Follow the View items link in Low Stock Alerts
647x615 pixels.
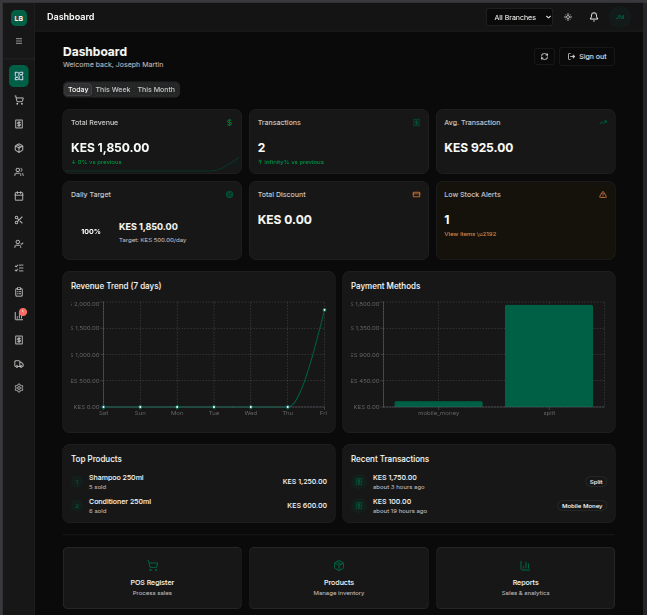point(470,234)
